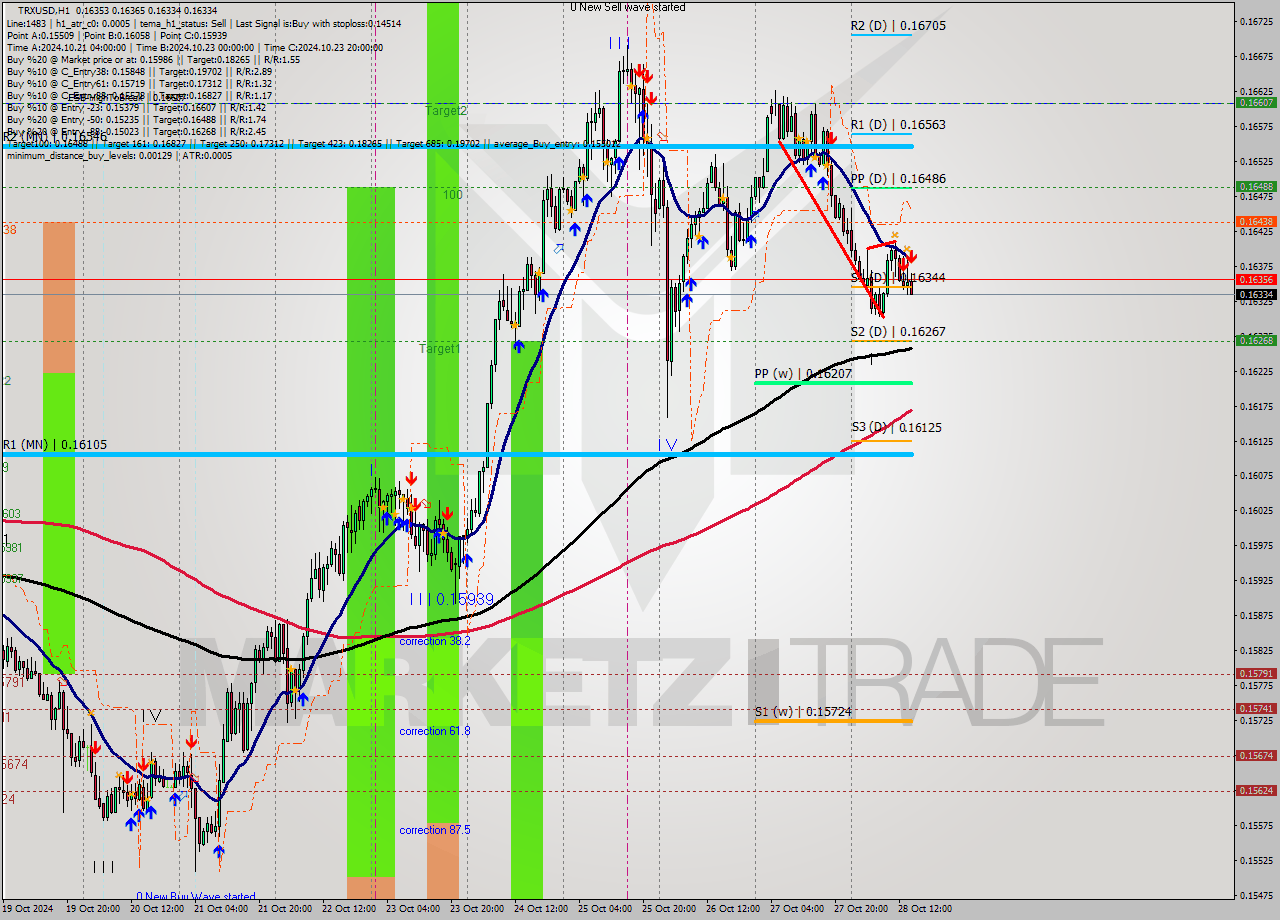Click the 'R1 (MN) | 0.16105' label
The height and width of the screenshot is (920, 1280).
54,445
